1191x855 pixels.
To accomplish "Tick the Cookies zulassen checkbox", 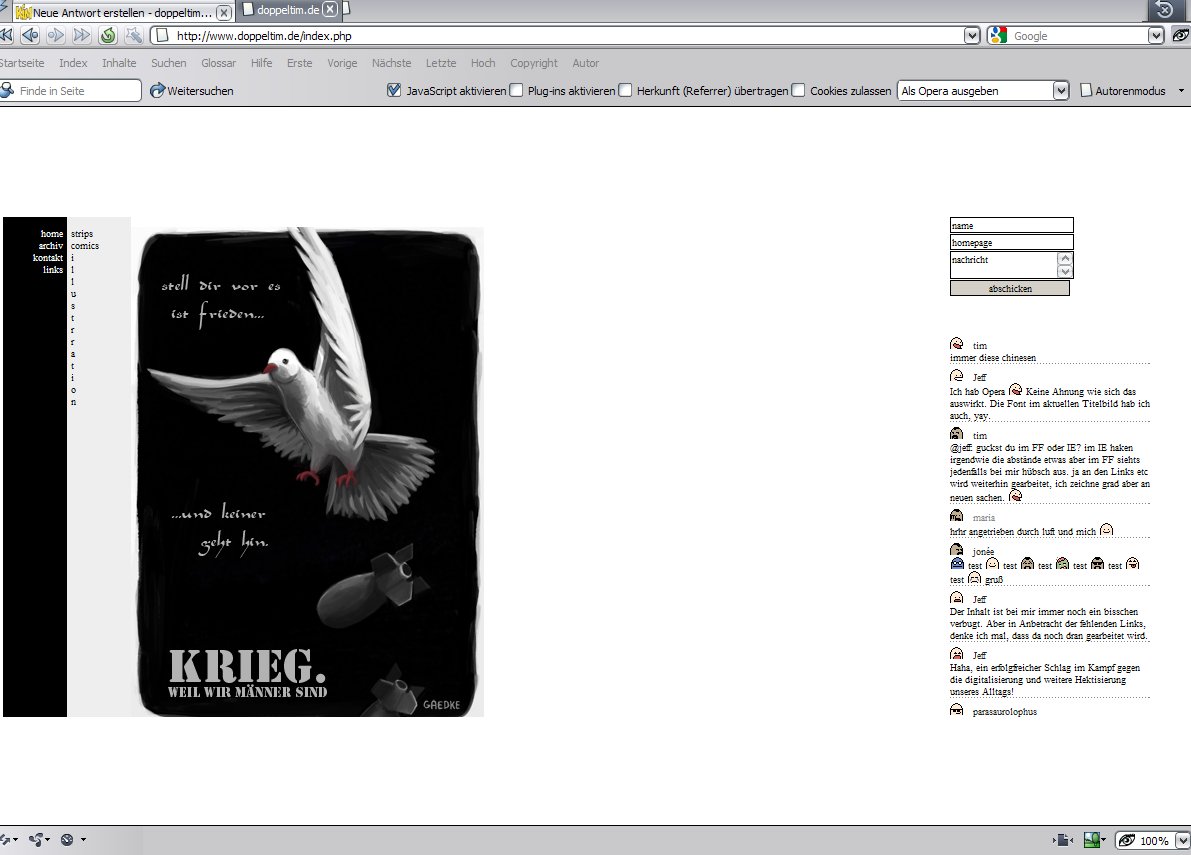I will pyautogui.click(x=798, y=91).
